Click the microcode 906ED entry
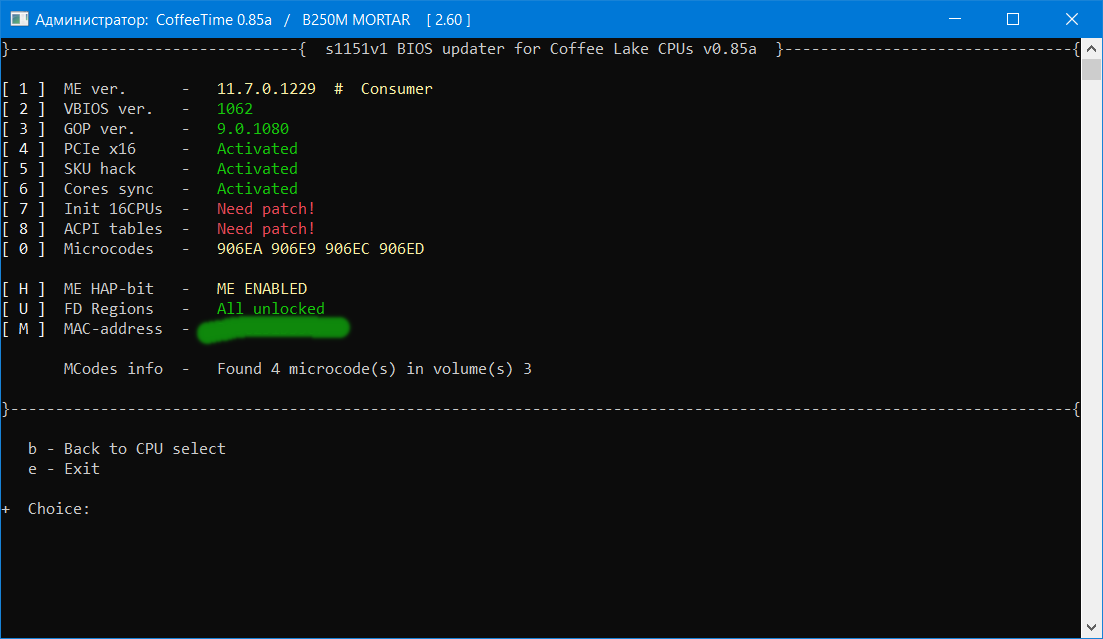 (402, 248)
